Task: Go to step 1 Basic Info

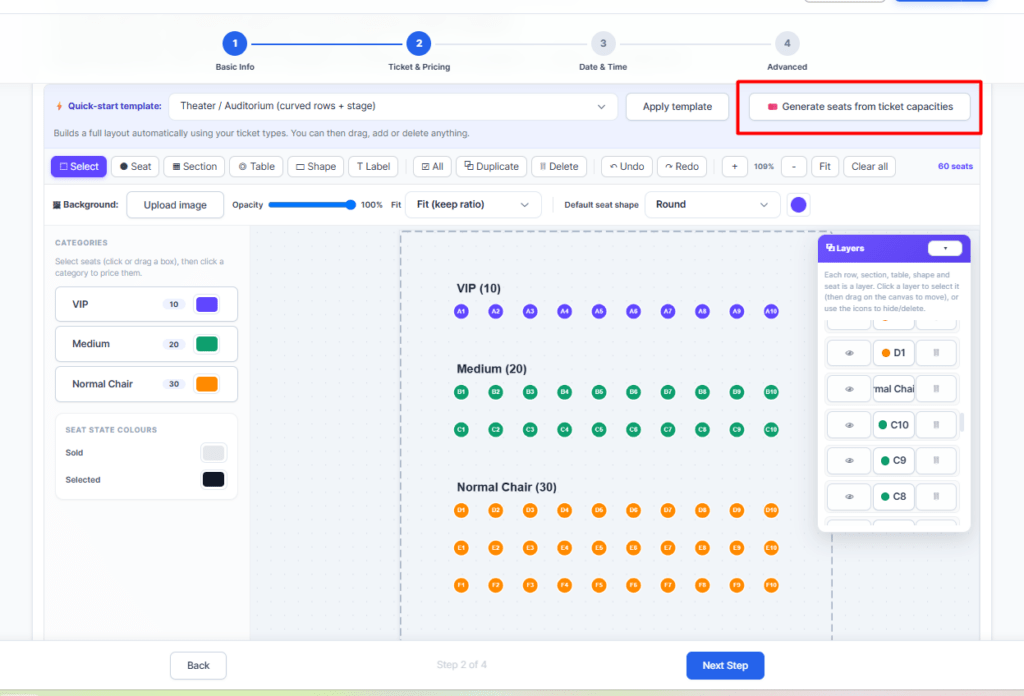Action: pyautogui.click(x=235, y=44)
